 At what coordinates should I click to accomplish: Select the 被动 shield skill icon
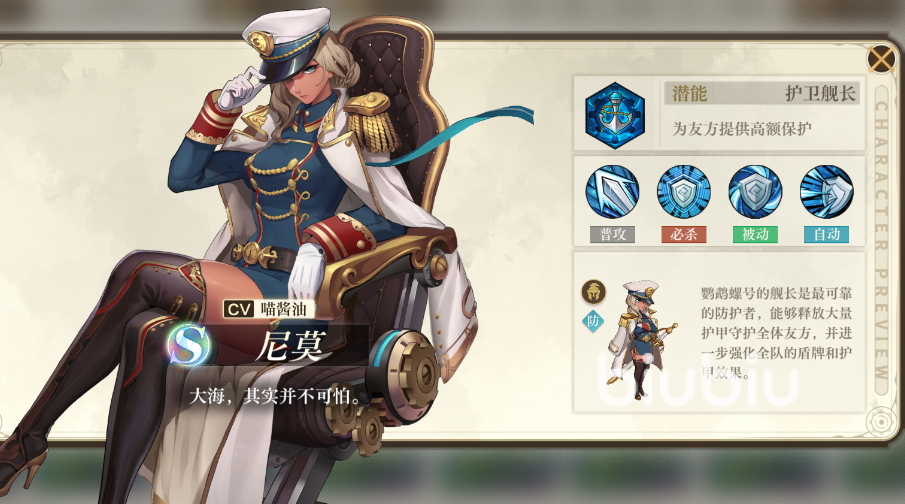point(755,192)
